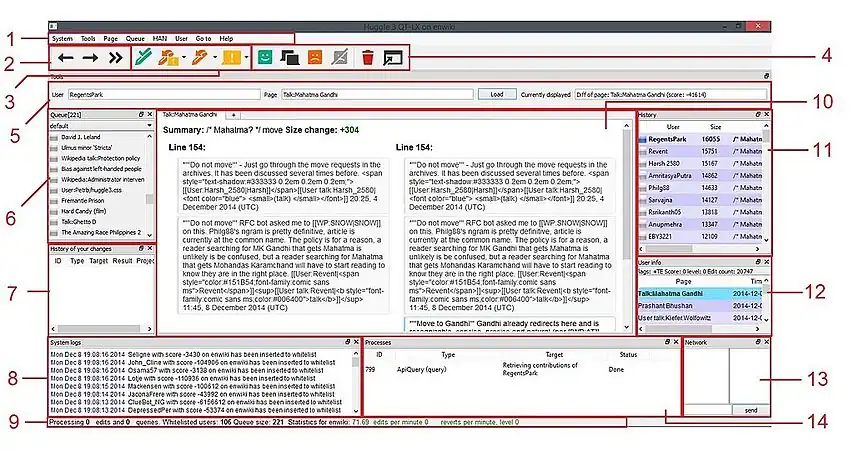Screen dimensions: 854x451
Task: Click the Currently displayed field
Action: pos(671,95)
